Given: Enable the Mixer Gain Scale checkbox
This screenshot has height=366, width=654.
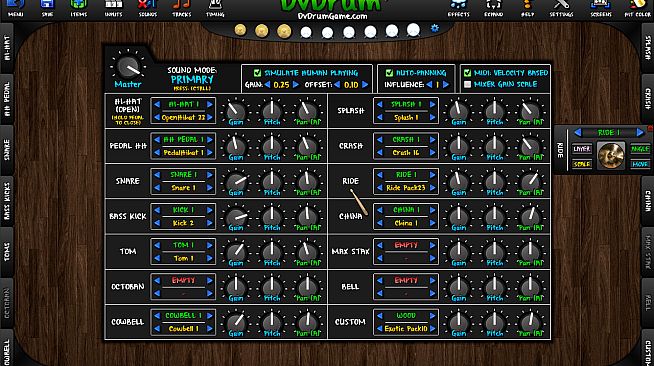Looking at the screenshot, I should click(468, 85).
